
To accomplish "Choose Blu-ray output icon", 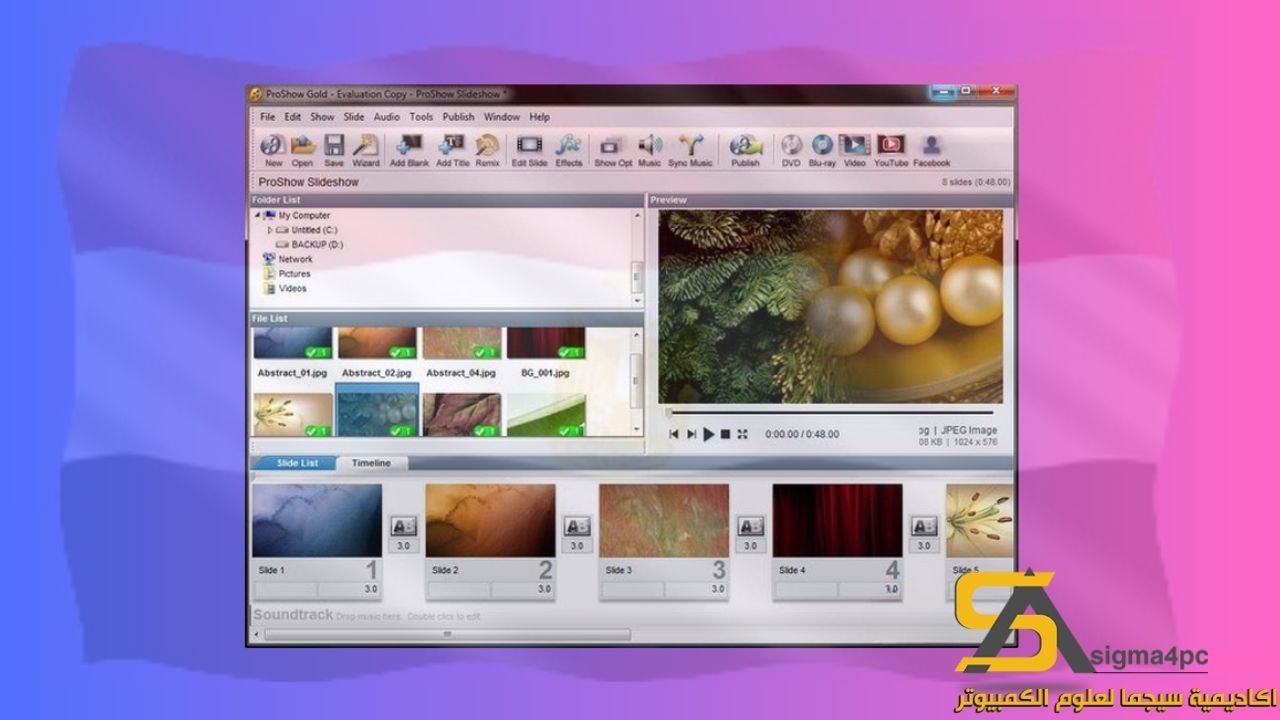I will [822, 150].
